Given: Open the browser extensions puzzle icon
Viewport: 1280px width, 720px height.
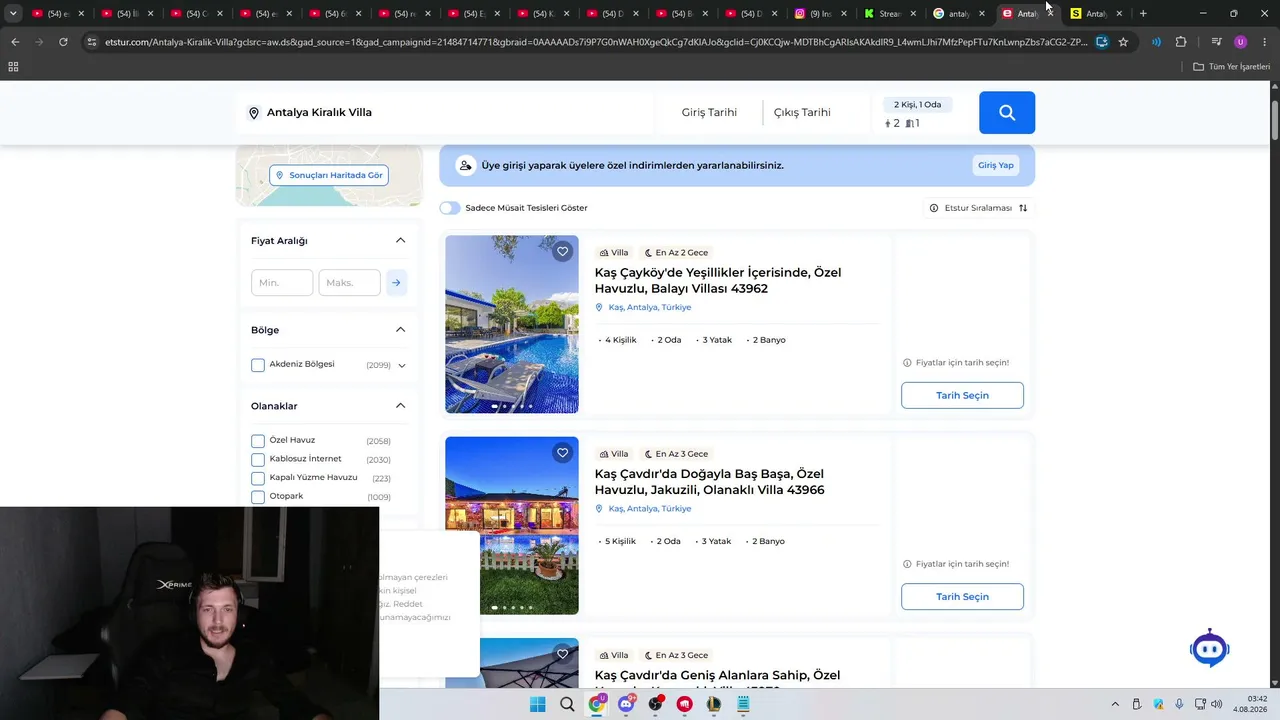Looking at the screenshot, I should 1181,42.
